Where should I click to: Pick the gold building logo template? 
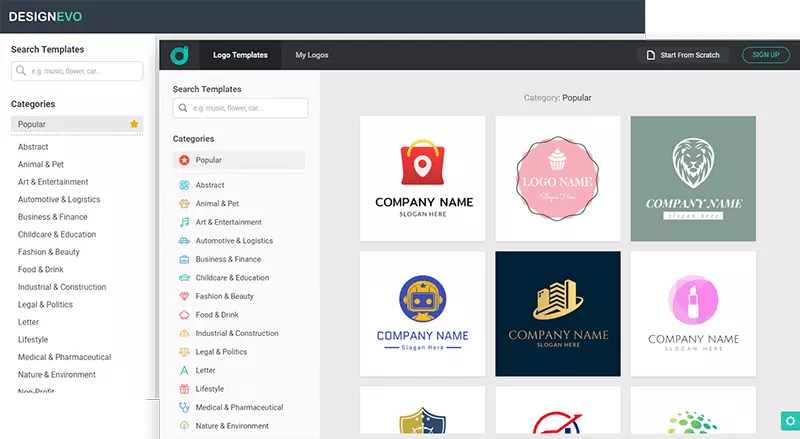click(x=558, y=313)
